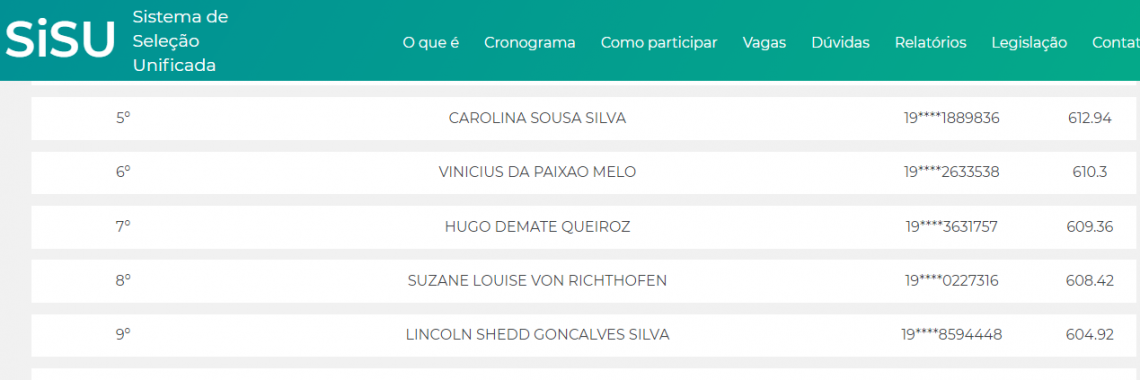Screen dimensions: 1140x380
Task: Select the row for Vinicius da Paixao Melo
Action: point(582,173)
